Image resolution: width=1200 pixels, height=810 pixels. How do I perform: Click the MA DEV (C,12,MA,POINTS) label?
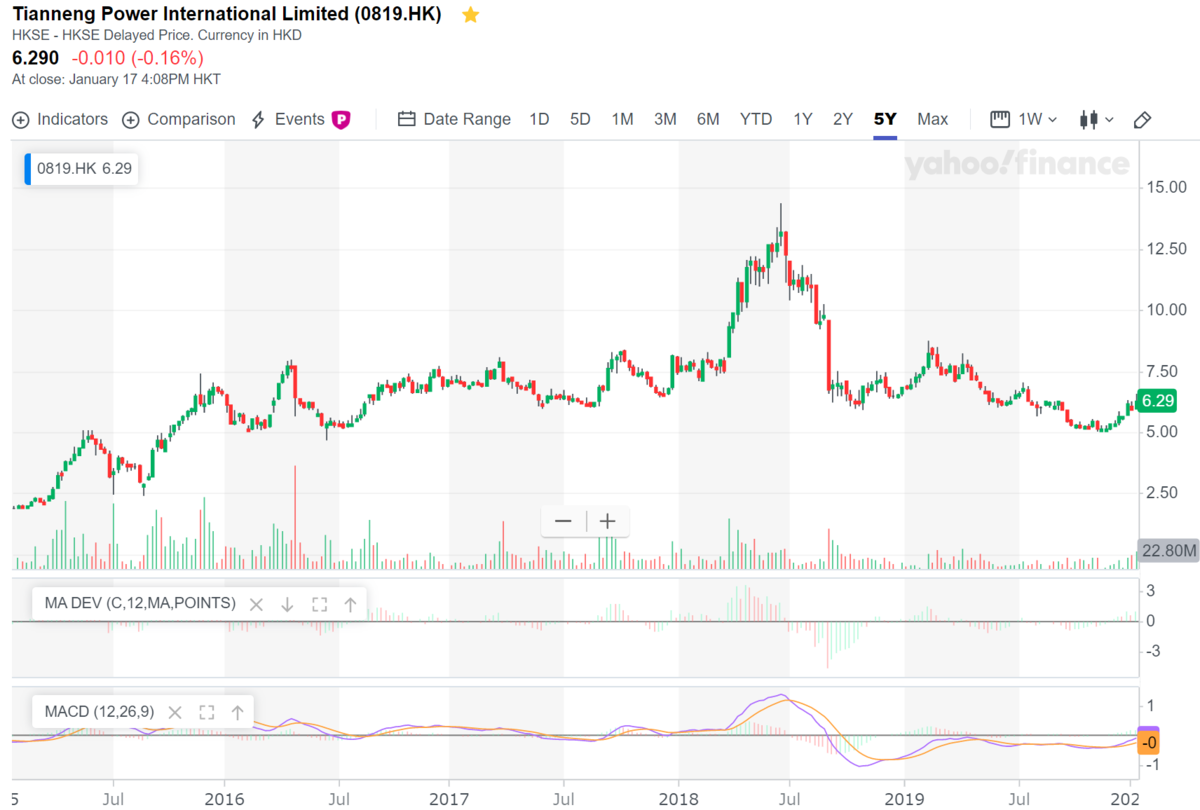(140, 603)
